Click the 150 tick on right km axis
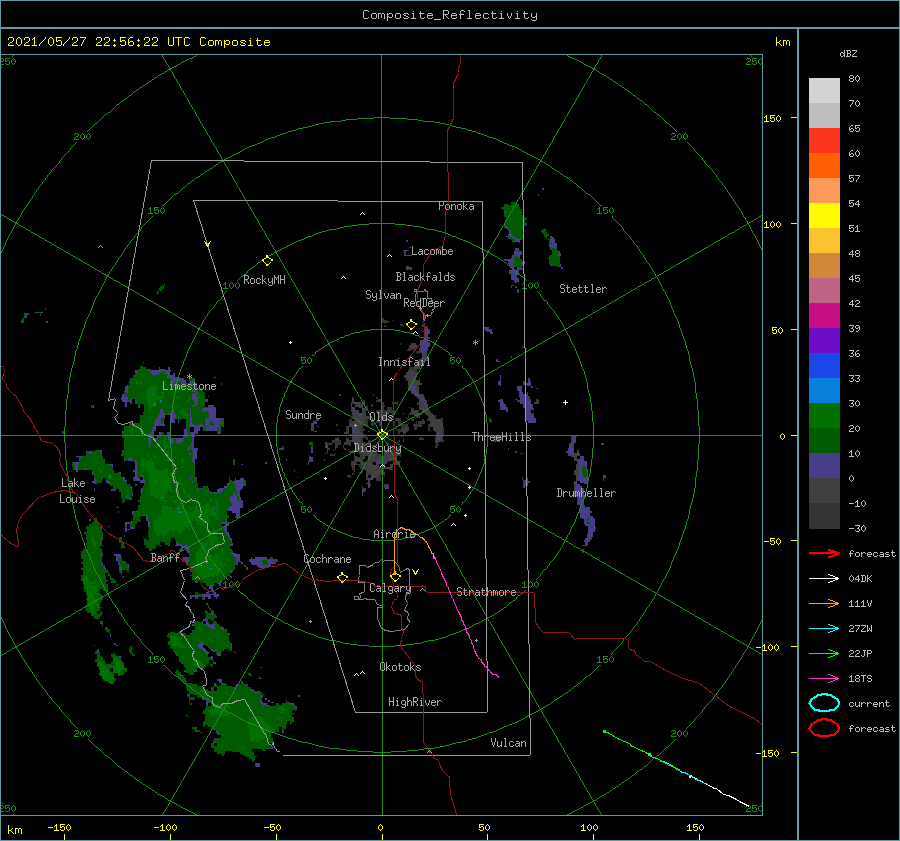The image size is (900, 841). tap(773, 118)
